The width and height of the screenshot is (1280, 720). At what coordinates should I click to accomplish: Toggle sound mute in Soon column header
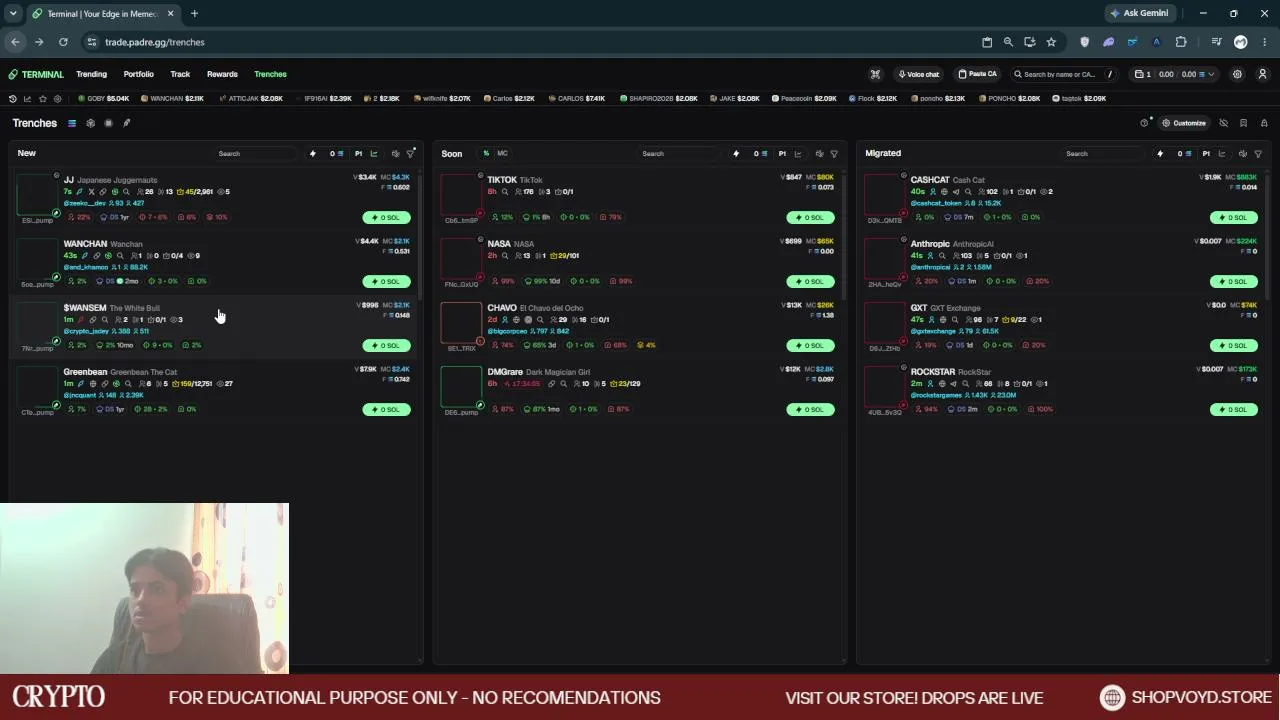click(819, 154)
